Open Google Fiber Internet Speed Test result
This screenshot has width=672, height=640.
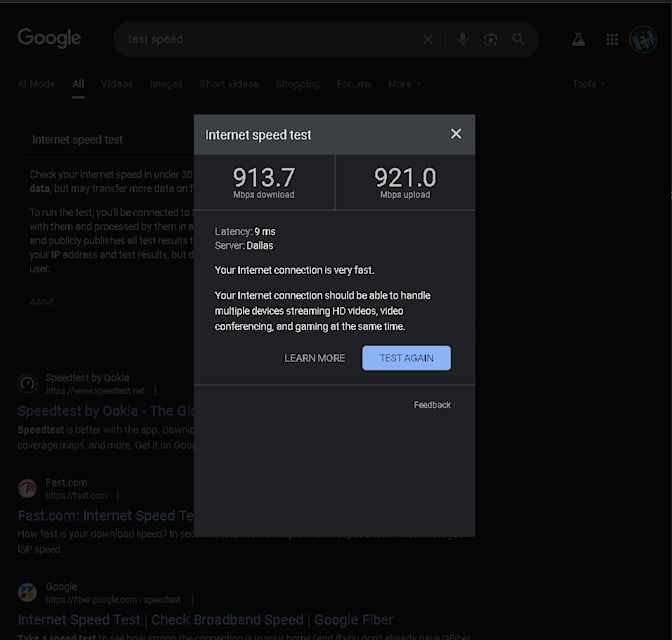(x=206, y=620)
